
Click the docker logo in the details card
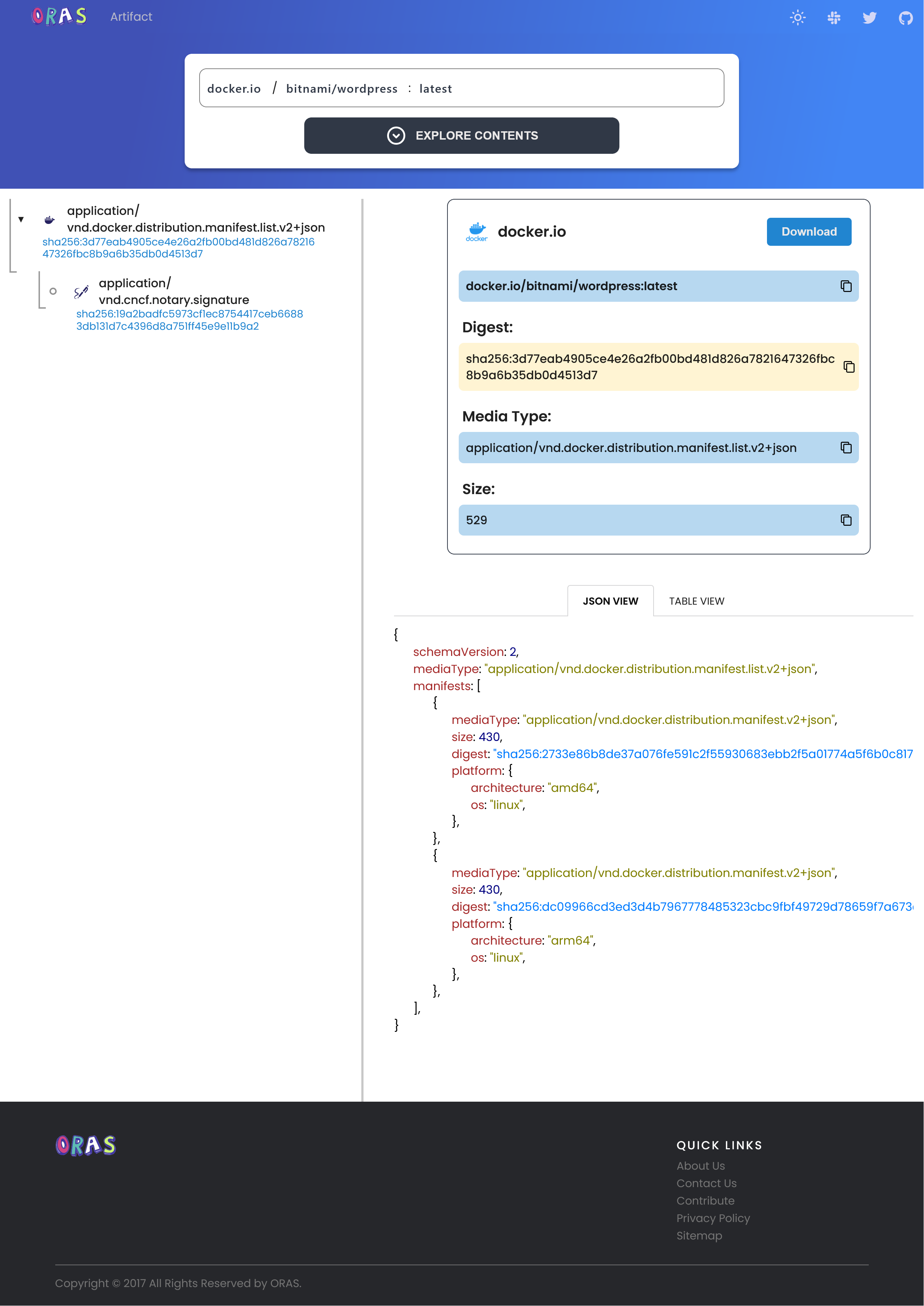[x=476, y=232]
